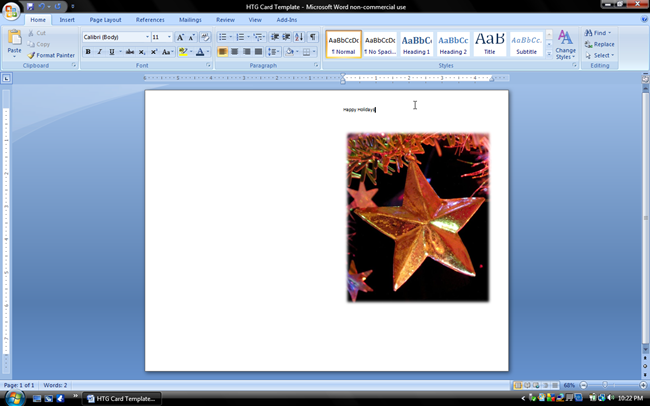This screenshot has height=406, width=650.
Task: Open the font size dropdown
Action: (x=162, y=37)
